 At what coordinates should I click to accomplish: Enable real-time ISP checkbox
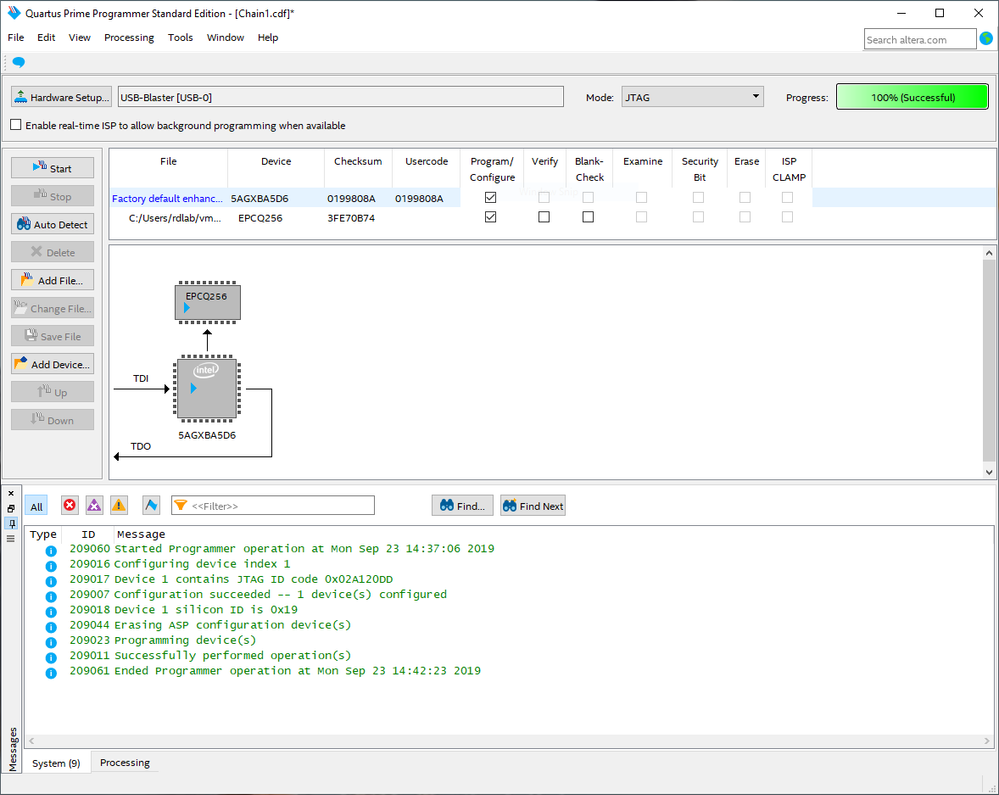point(16,126)
